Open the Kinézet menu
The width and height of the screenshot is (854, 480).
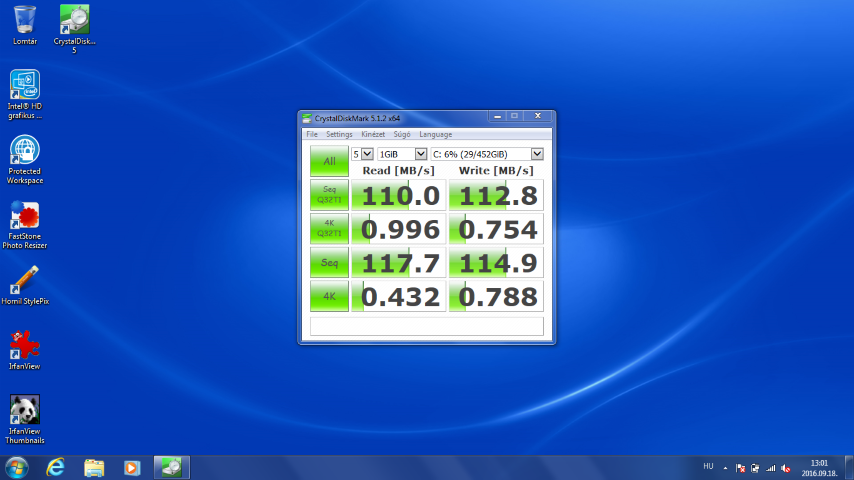click(373, 134)
